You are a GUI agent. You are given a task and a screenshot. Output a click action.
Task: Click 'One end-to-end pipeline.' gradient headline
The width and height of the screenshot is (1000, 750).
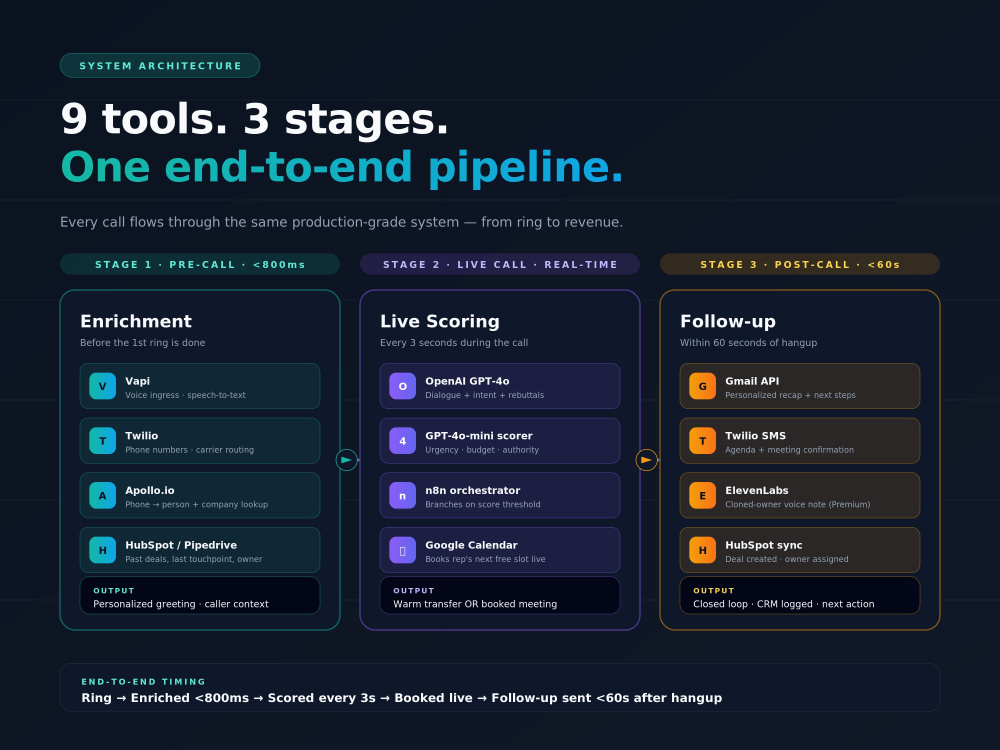click(342, 167)
